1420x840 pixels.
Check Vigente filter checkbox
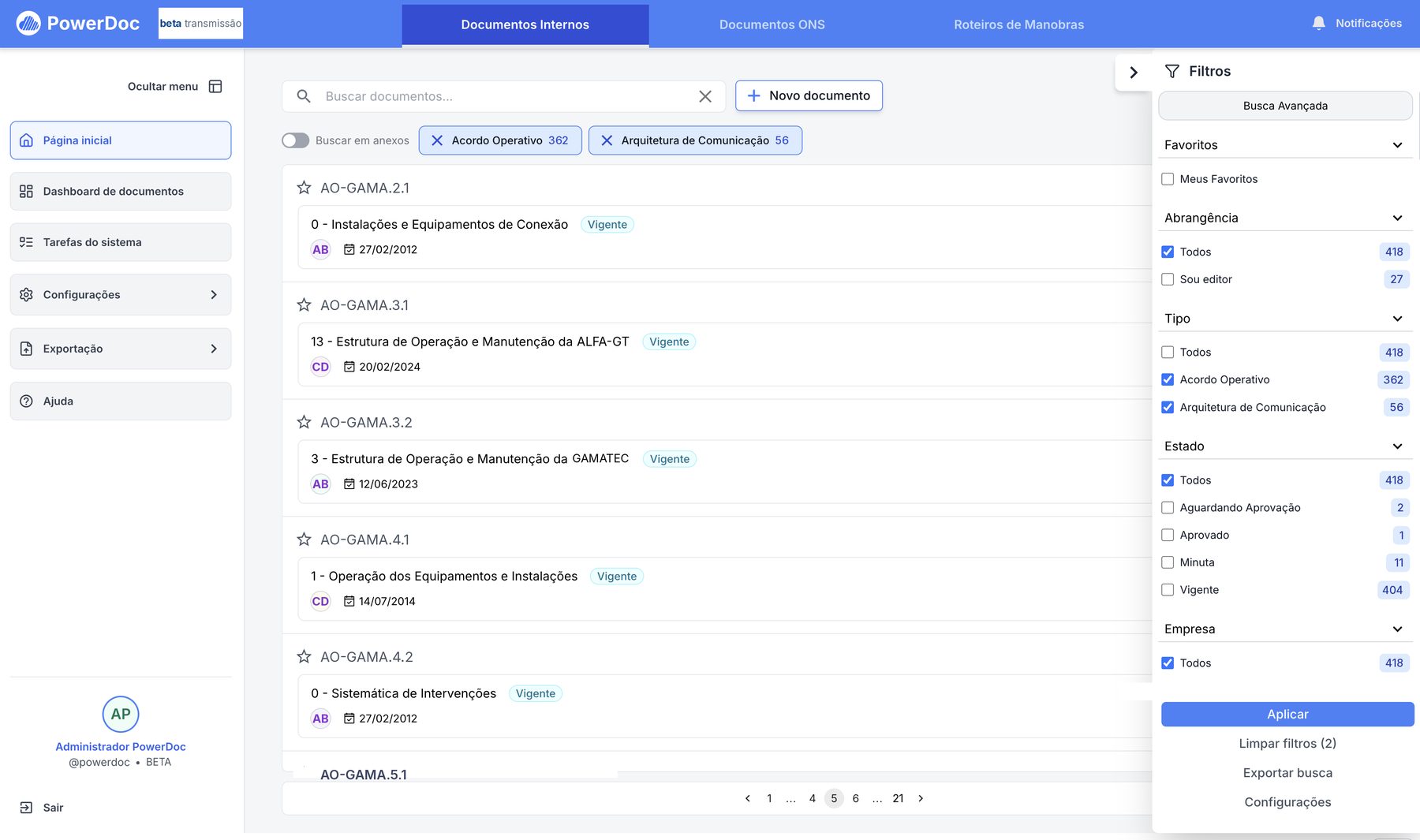coord(1168,590)
